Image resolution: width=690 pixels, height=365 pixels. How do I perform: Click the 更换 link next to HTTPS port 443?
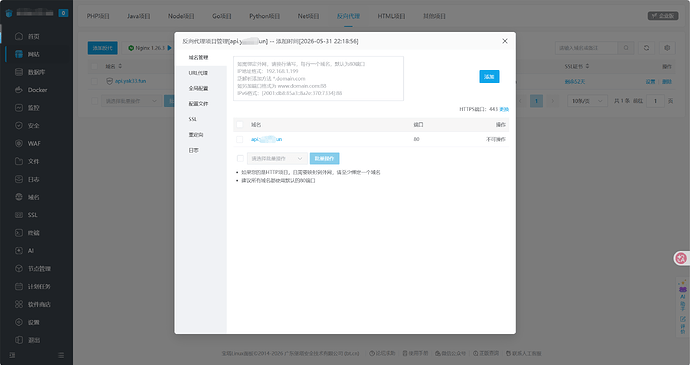click(x=504, y=109)
